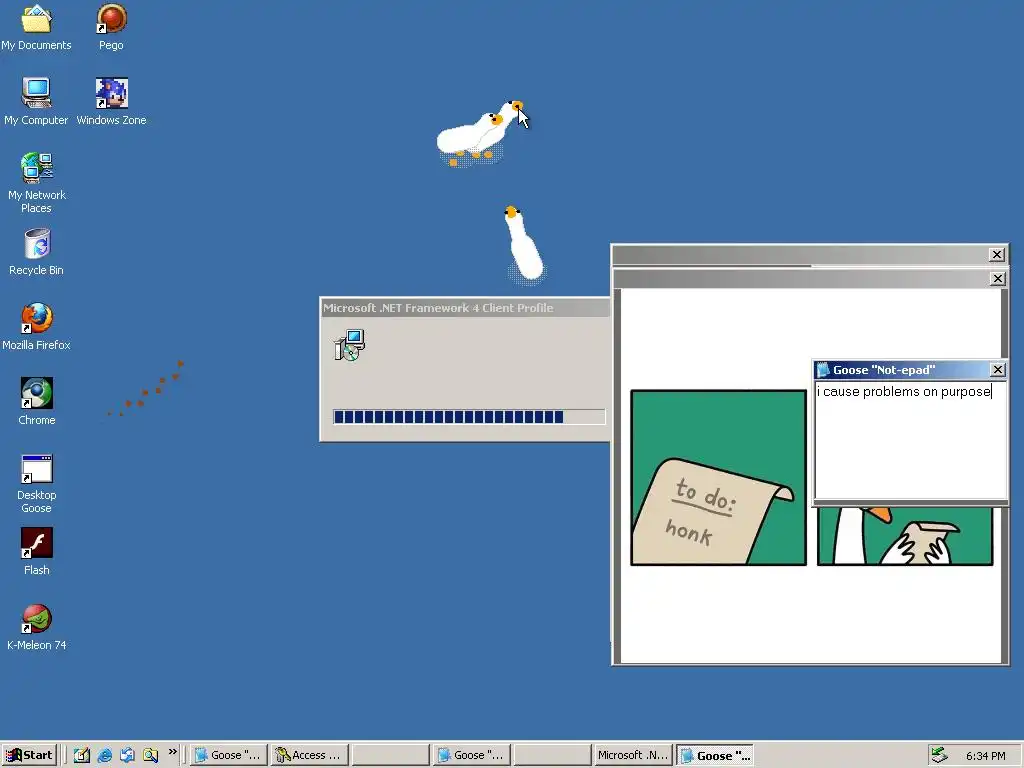This screenshot has height=768, width=1024.
Task: Click the setup icon in the .NET Framework window
Action: (349, 345)
